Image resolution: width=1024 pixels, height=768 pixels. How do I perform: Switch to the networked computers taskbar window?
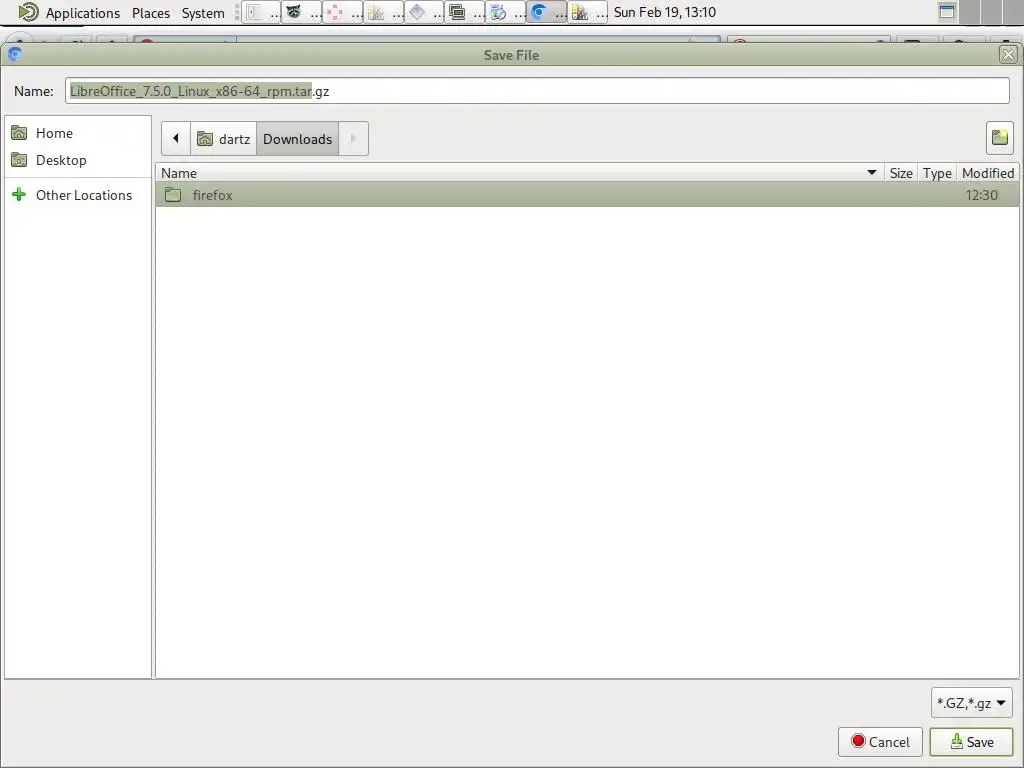click(x=465, y=12)
